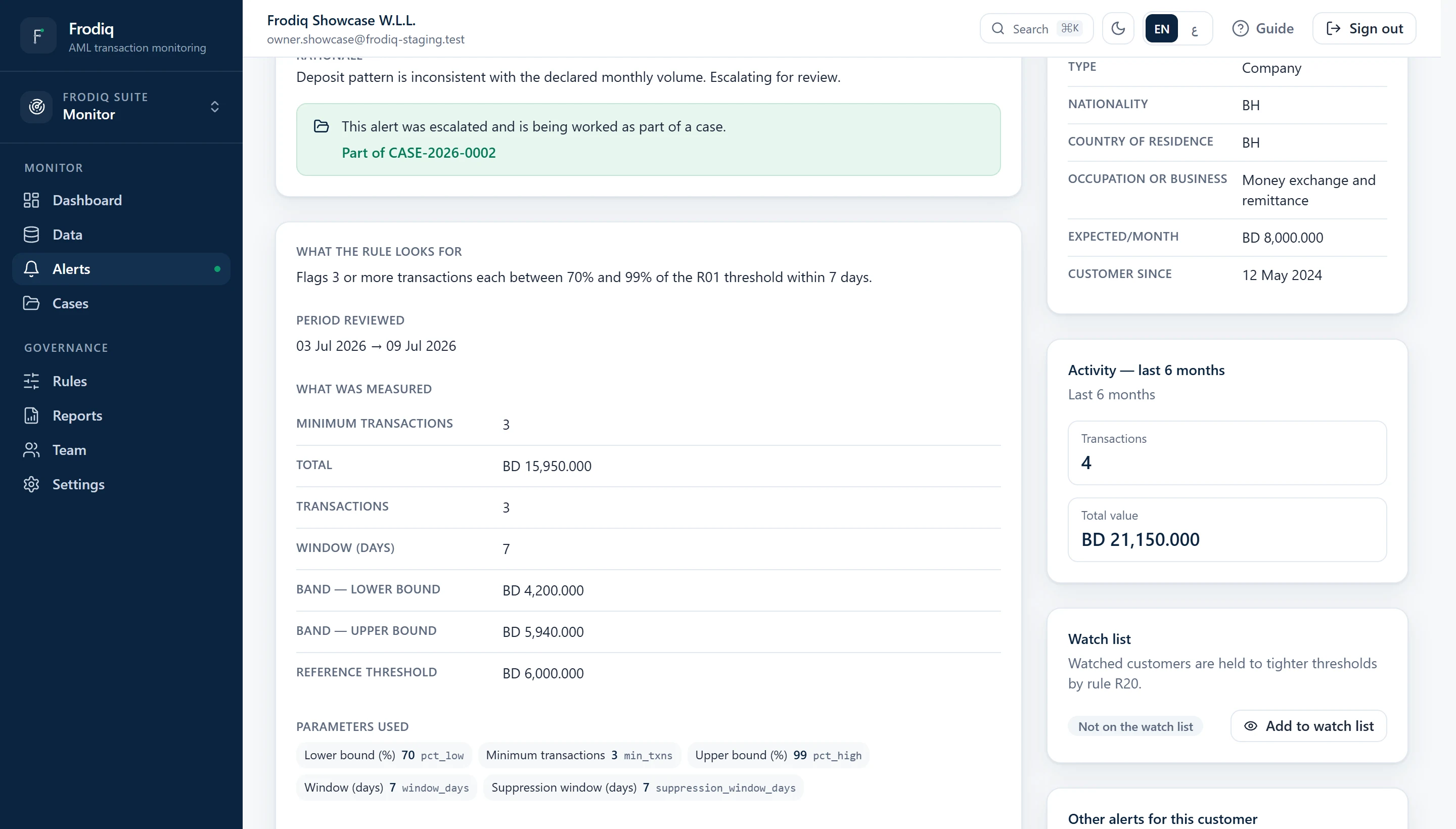Viewport: 1456px width, 829px height.
Task: Open Settings from the sidebar
Action: click(x=121, y=485)
